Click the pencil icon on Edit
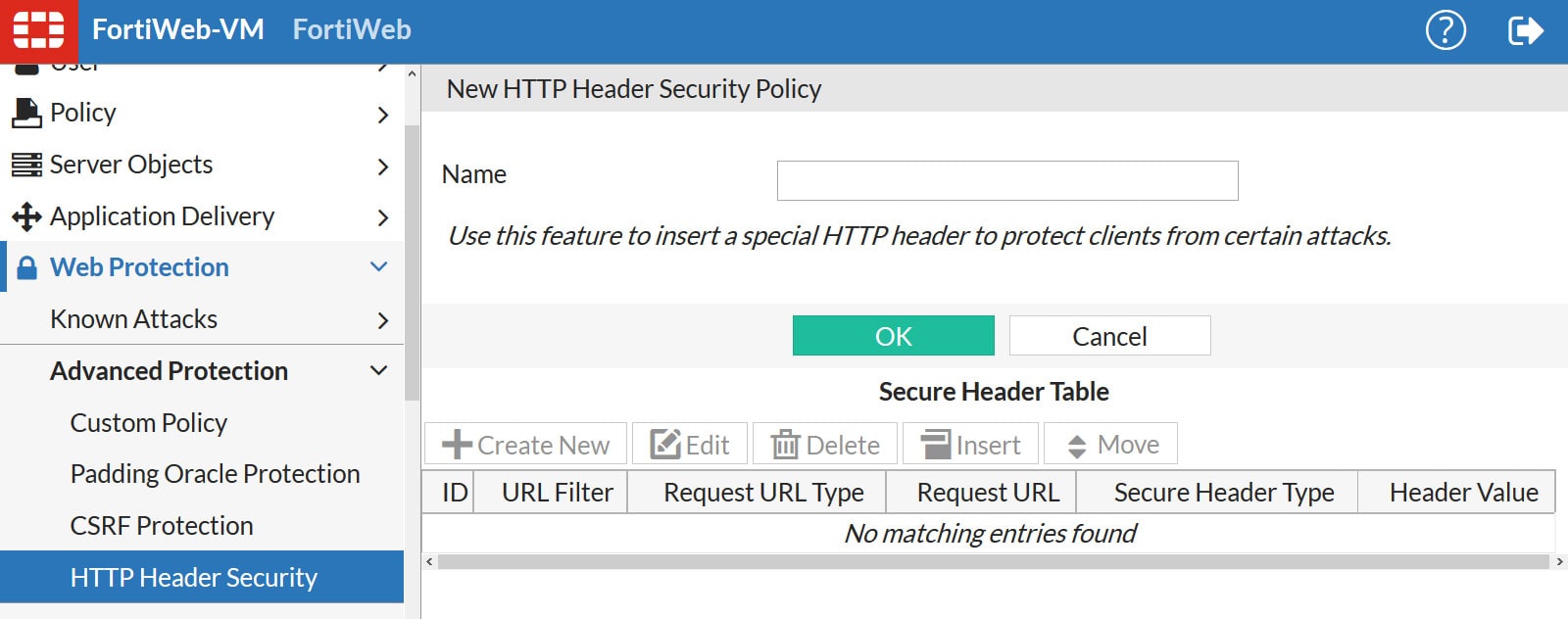This screenshot has height=619, width=1568. click(x=665, y=444)
